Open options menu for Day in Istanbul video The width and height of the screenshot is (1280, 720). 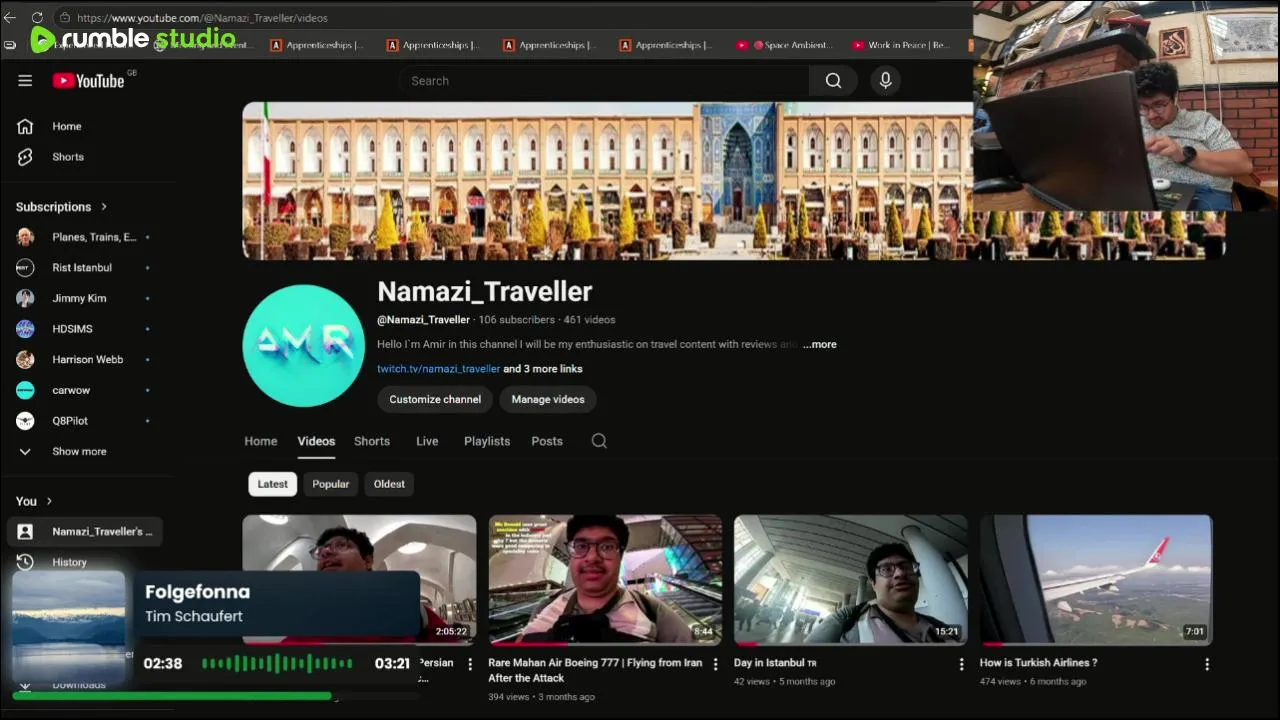[961, 664]
